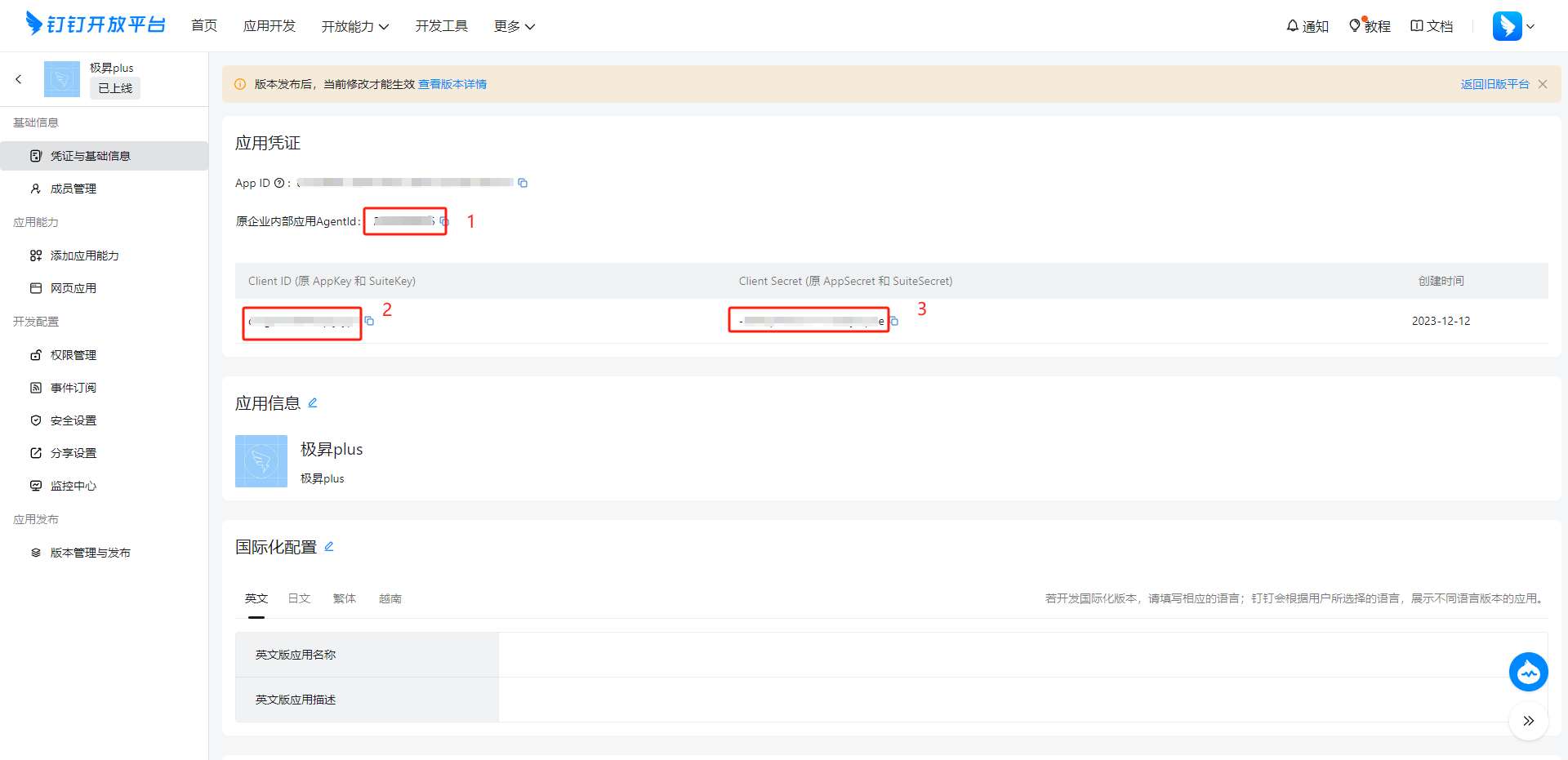
Task: Click the 极昇plus app icon in 应用信息
Action: [x=261, y=461]
